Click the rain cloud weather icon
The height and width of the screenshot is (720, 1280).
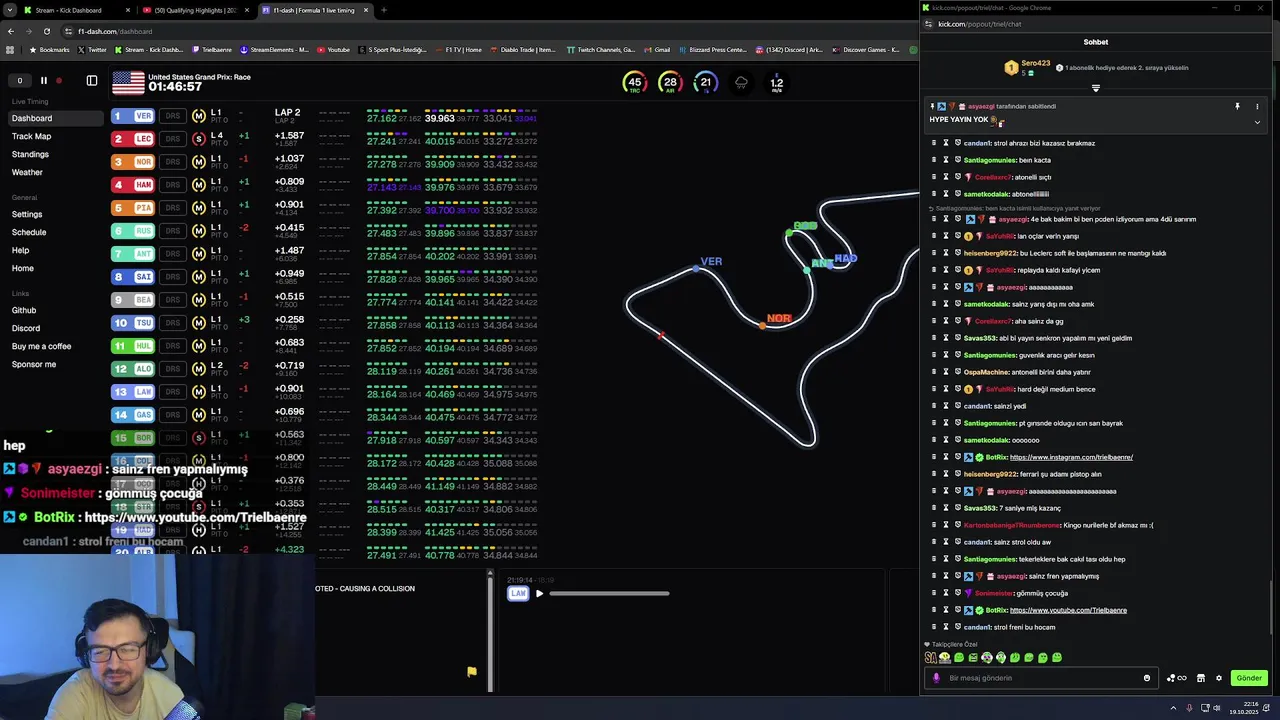coord(741,83)
